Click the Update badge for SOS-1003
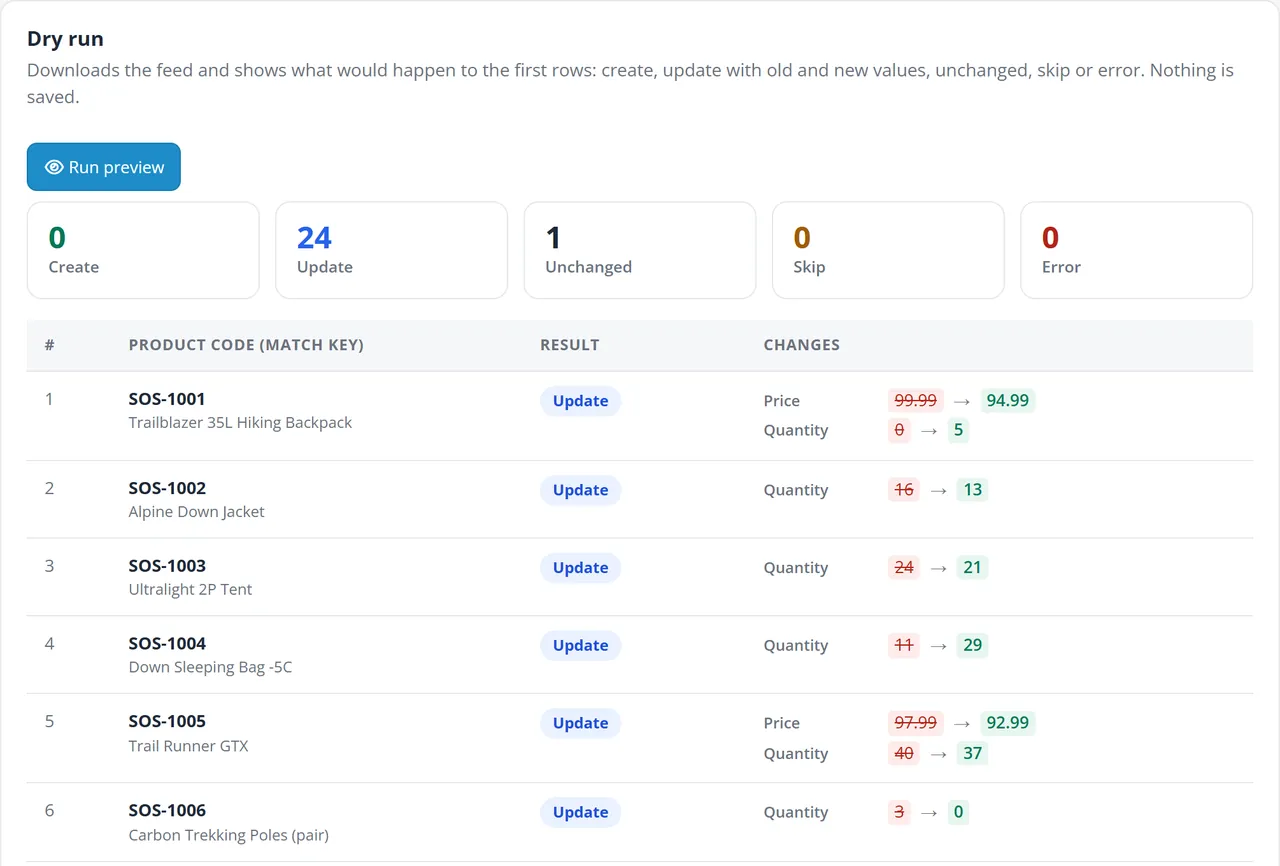 (x=581, y=568)
